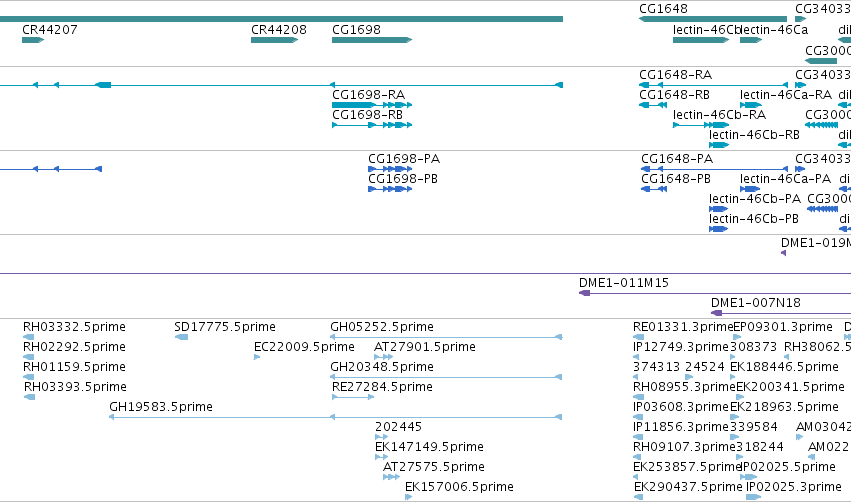Screen dimensions: 851x502
Task: Click the long teal gene bar at top
Action: pos(281,19)
